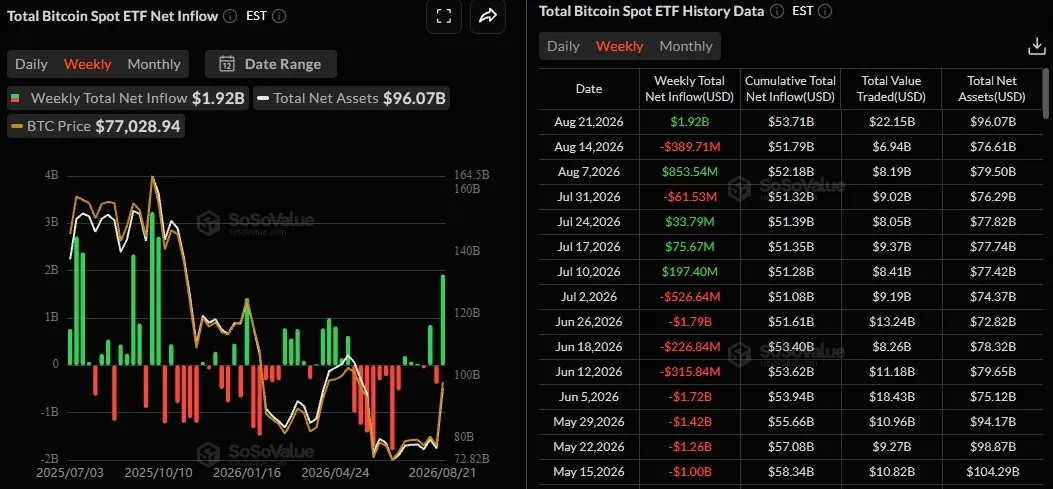Select Weekly tab in chart panel

(87, 64)
